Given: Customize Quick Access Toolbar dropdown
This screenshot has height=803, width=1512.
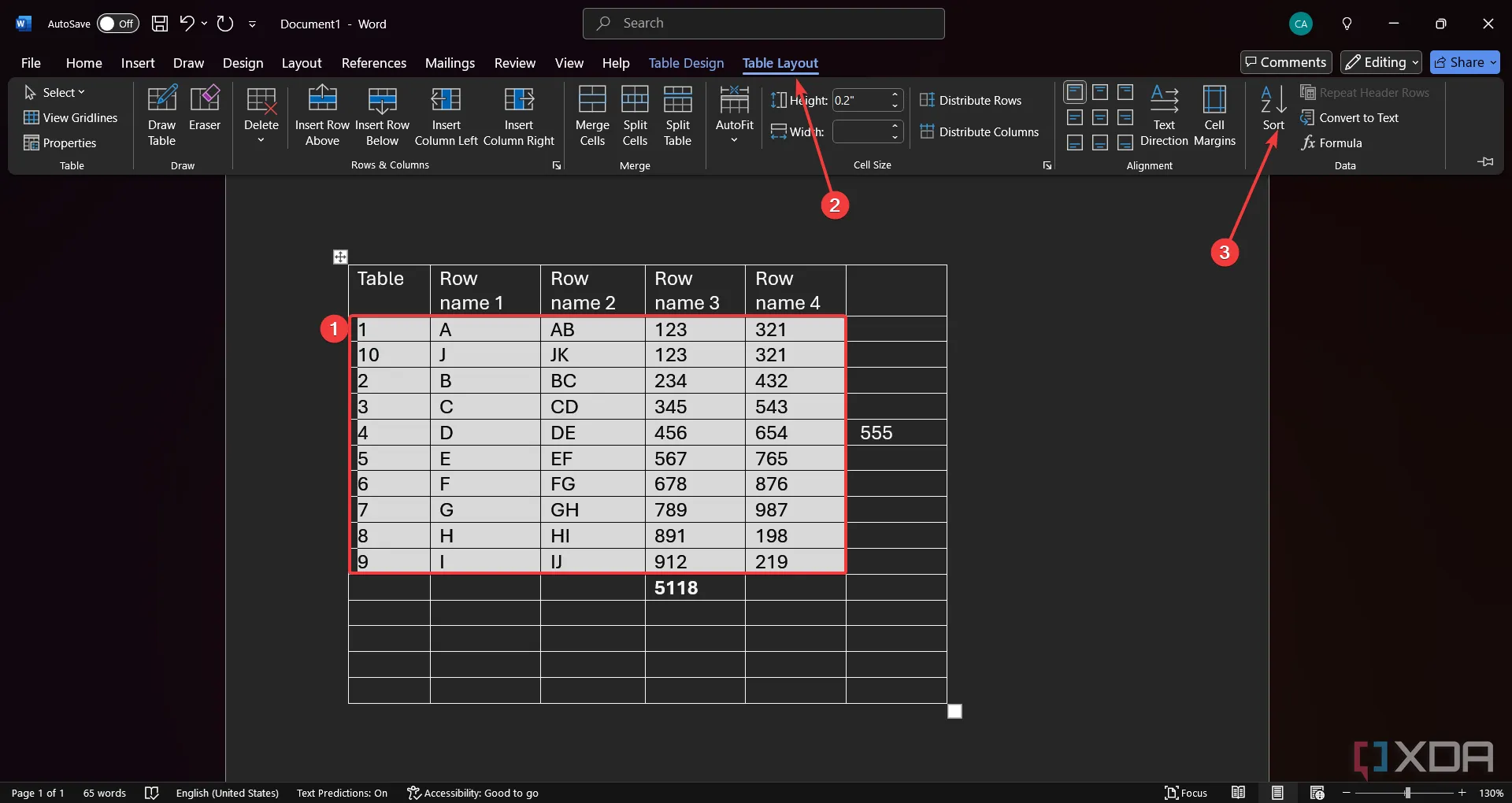Looking at the screenshot, I should (x=252, y=24).
